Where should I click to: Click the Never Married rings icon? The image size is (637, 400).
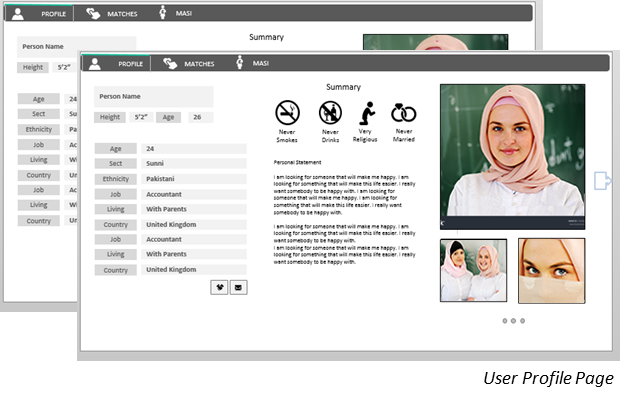(x=403, y=112)
